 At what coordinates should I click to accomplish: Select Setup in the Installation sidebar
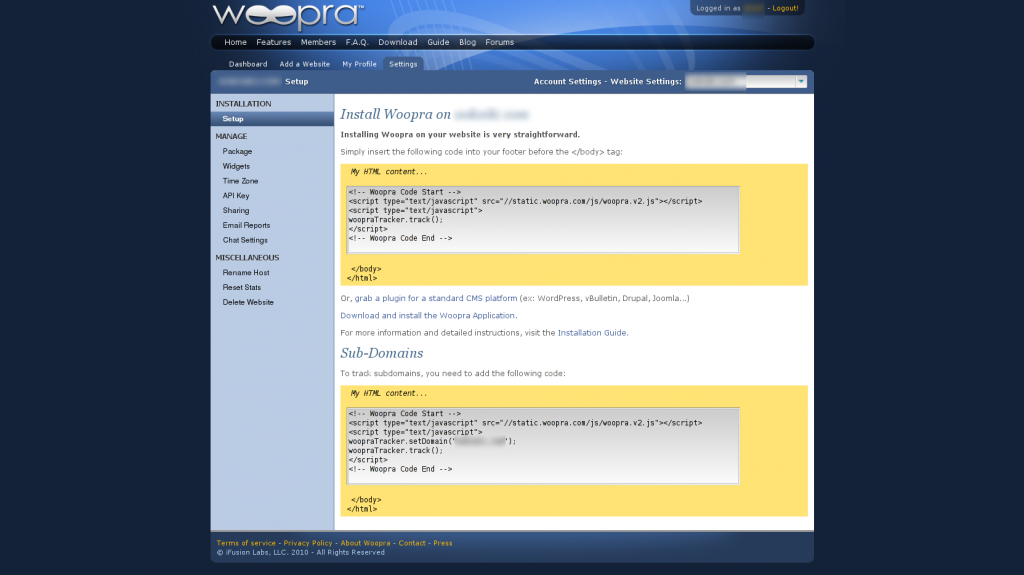[x=272, y=119]
